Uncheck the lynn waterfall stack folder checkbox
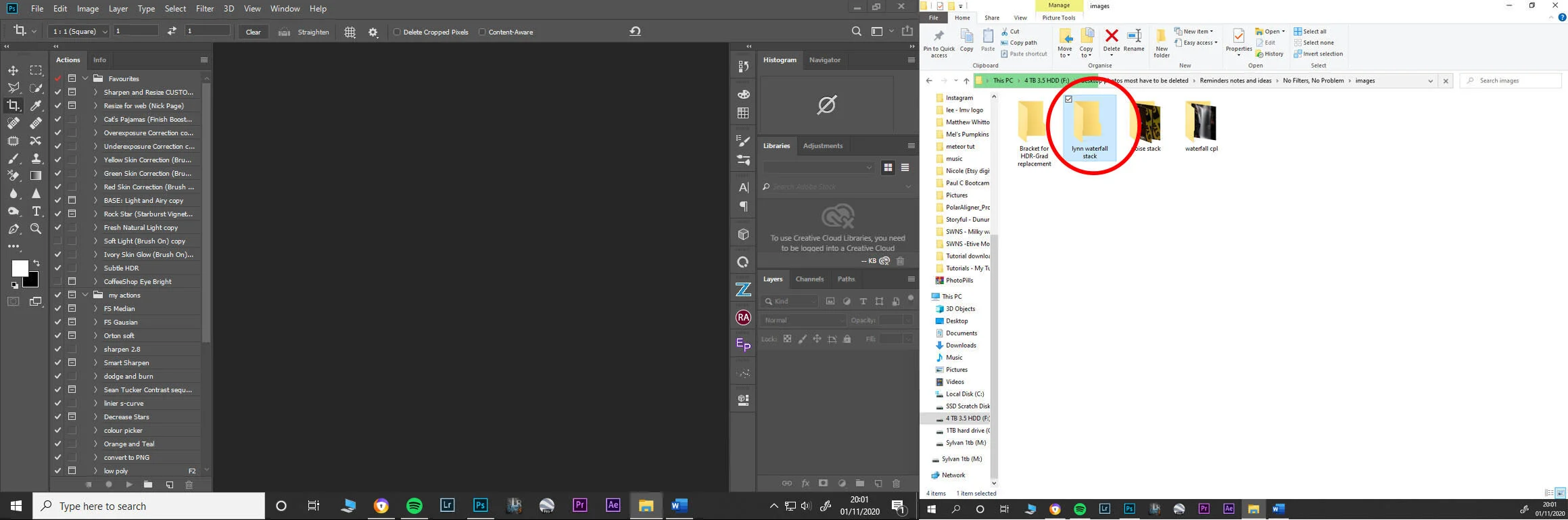 pyautogui.click(x=1068, y=99)
